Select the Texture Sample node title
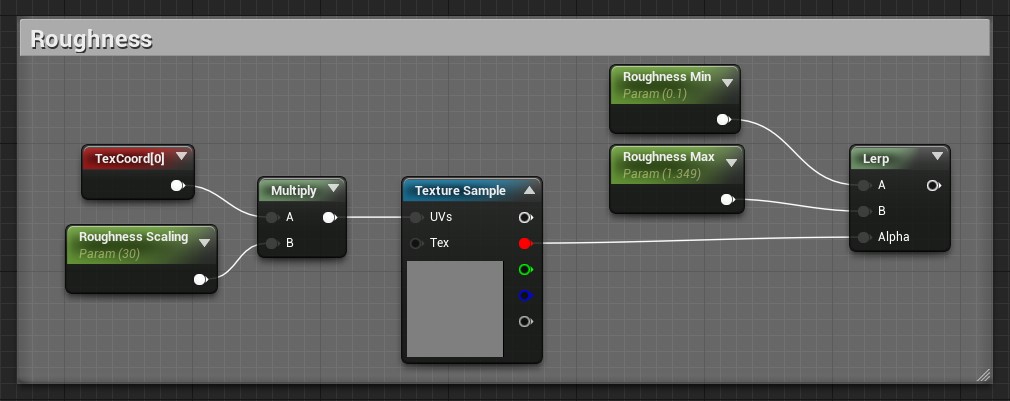Image resolution: width=1010 pixels, height=401 pixels. tap(461, 191)
